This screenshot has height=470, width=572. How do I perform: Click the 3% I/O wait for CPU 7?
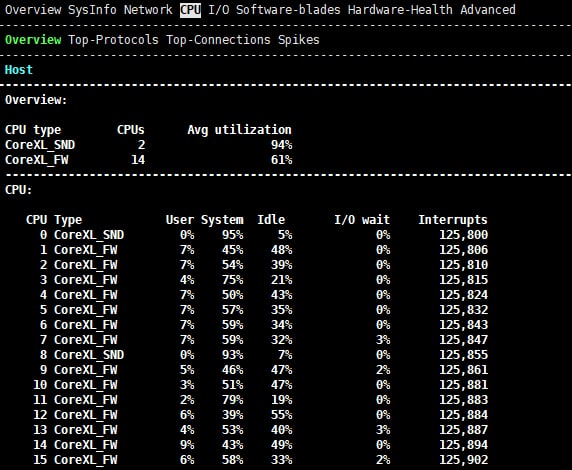click(383, 339)
